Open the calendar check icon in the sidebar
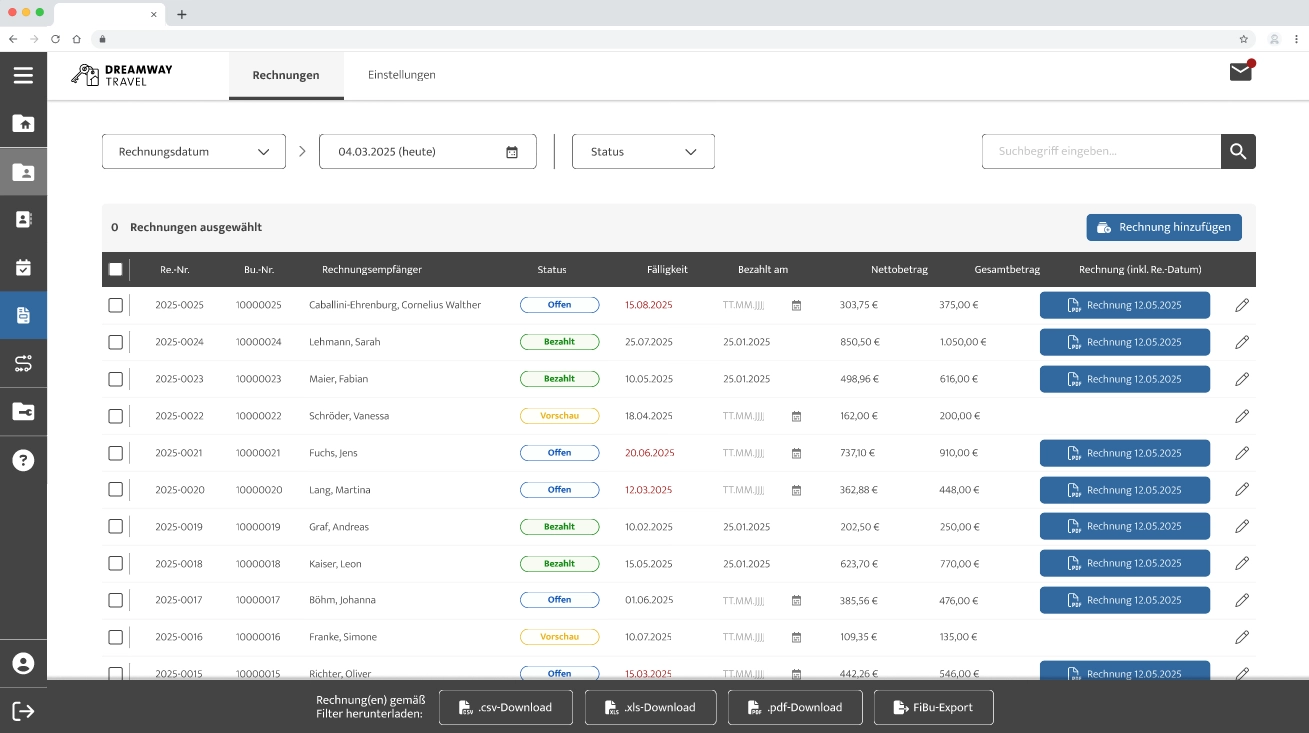The height and width of the screenshot is (733, 1309). pyautogui.click(x=23, y=268)
